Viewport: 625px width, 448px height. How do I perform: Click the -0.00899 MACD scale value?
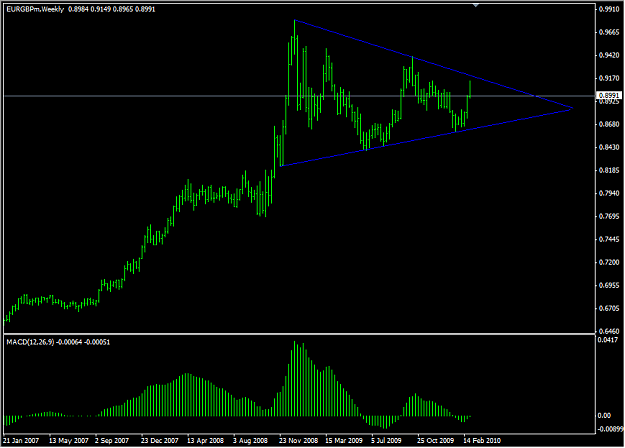point(610,429)
